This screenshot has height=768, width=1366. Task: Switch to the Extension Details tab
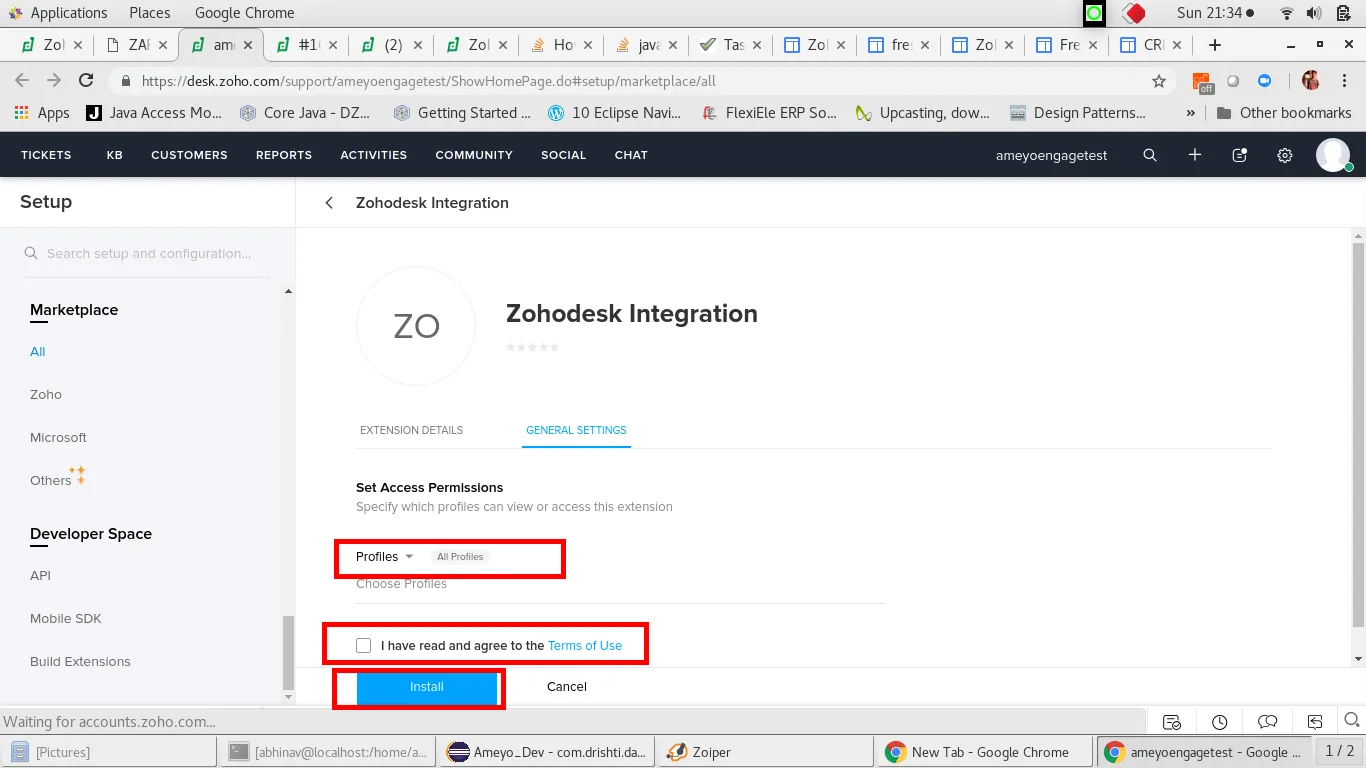(411, 430)
